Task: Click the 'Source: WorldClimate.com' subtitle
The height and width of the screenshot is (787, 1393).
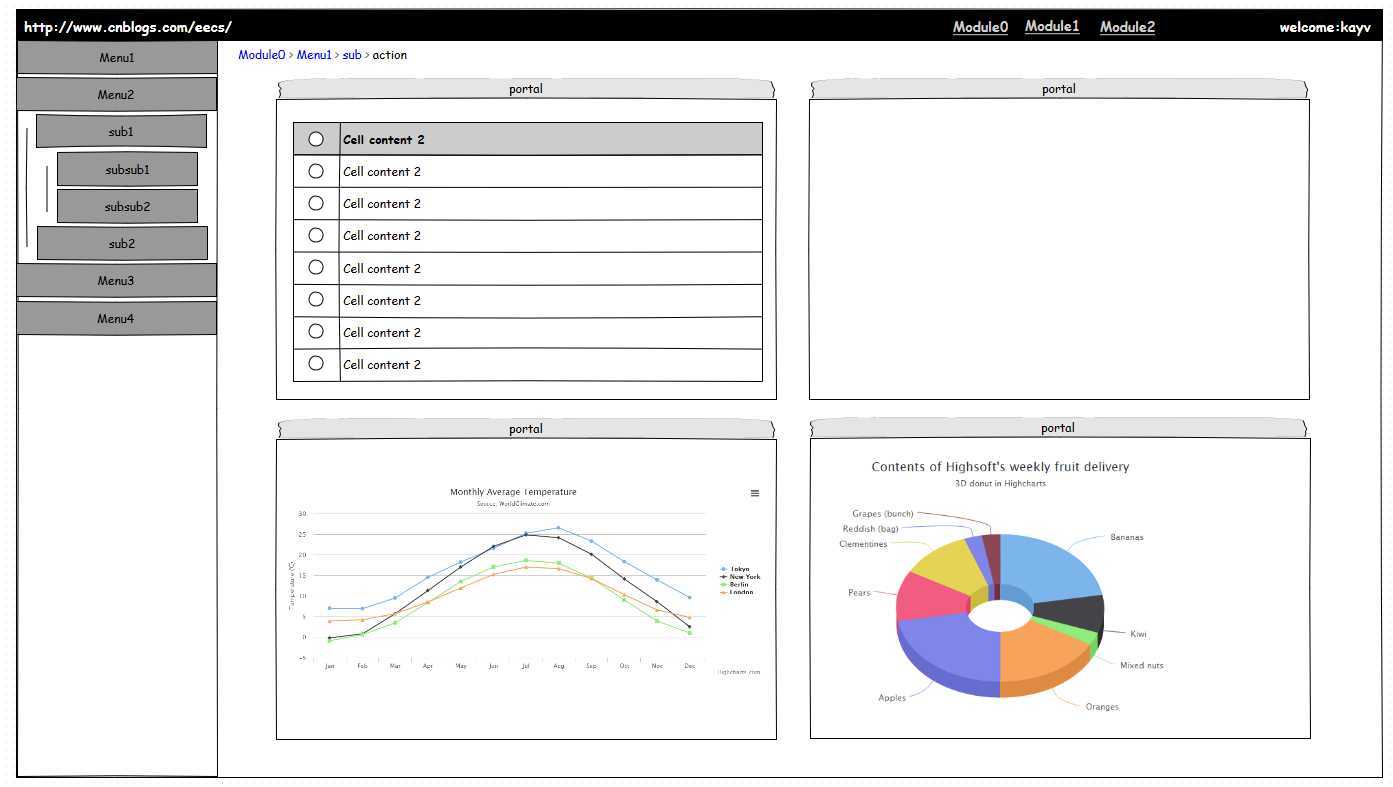Action: point(513,504)
